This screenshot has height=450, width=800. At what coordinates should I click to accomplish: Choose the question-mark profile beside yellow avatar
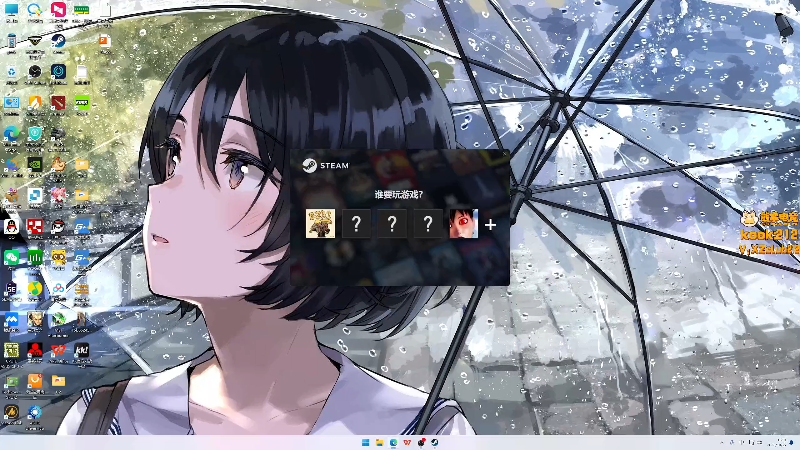click(356, 223)
